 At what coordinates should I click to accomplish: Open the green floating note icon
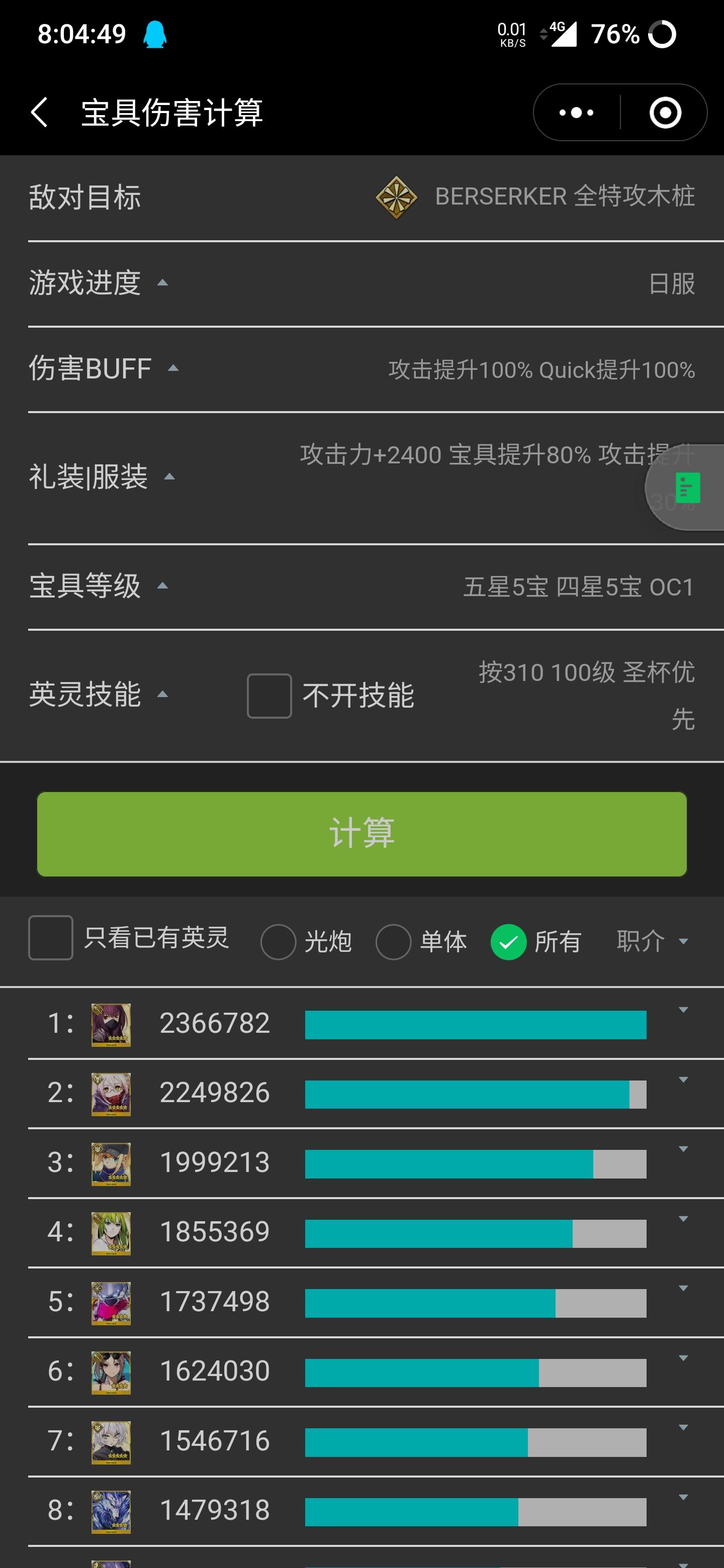(687, 487)
